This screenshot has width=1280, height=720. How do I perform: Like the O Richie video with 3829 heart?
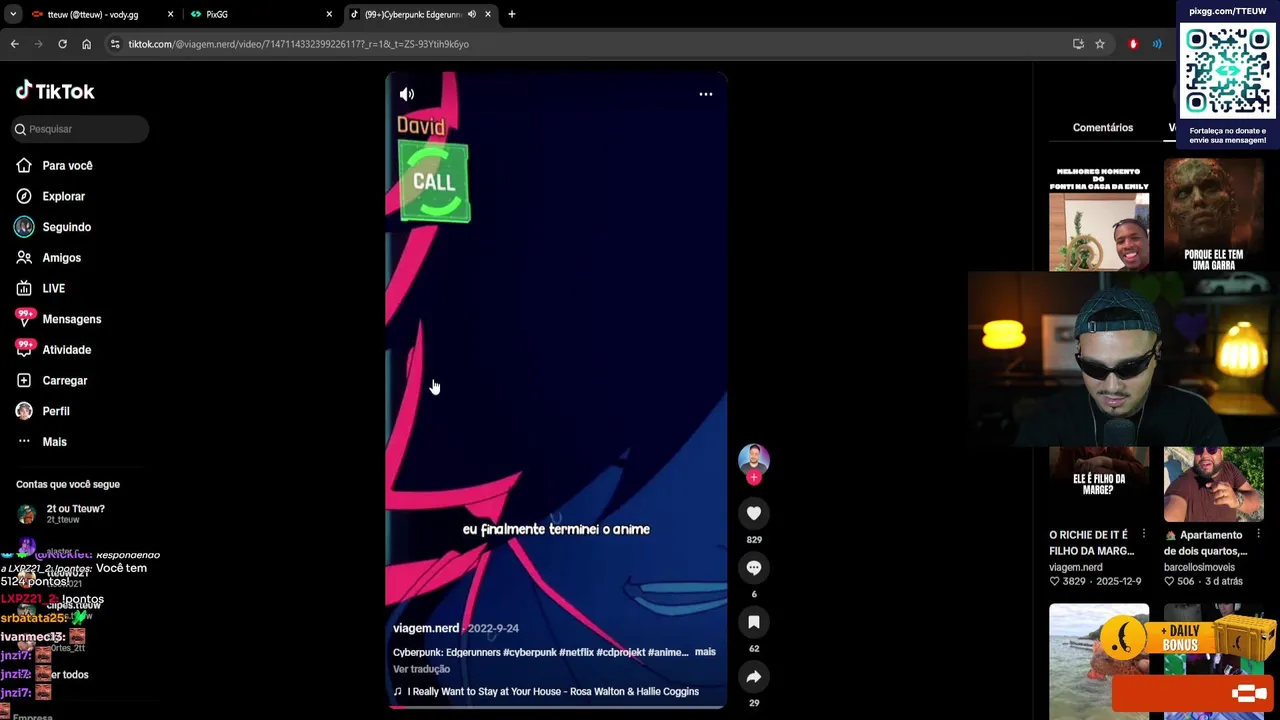tap(1054, 581)
